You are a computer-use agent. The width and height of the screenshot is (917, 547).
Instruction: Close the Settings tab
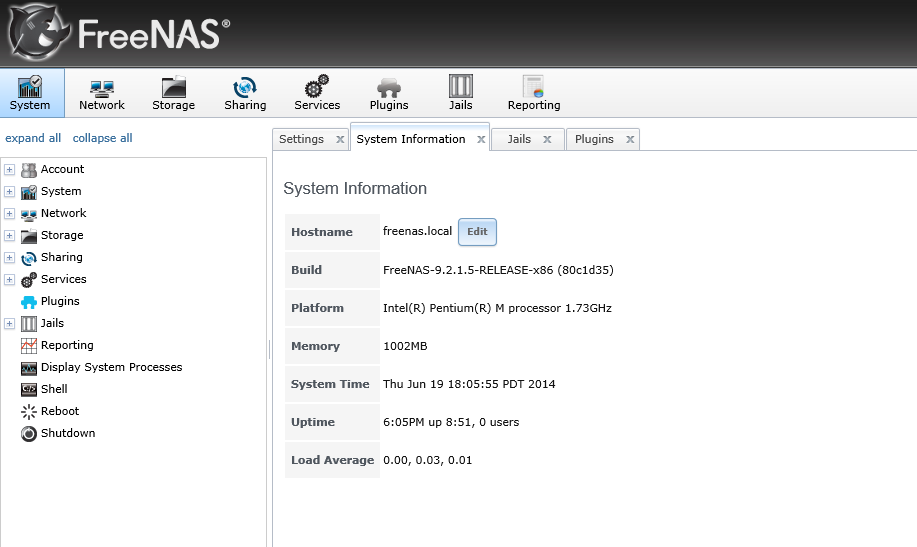coord(340,139)
